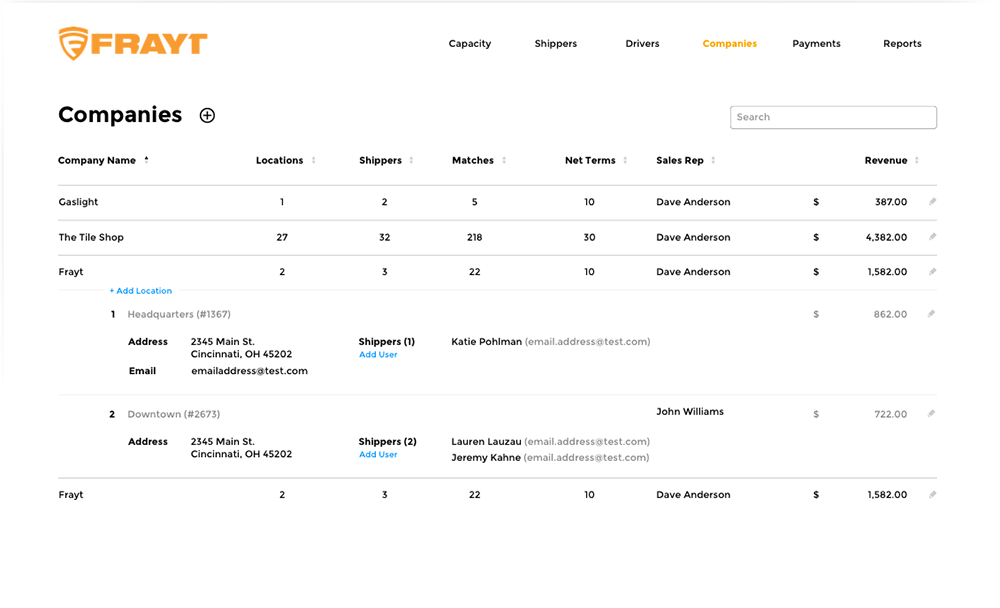Click Gaslight's Dave Anderson sales rep
Image resolution: width=1000 pixels, height=608 pixels.
click(693, 202)
